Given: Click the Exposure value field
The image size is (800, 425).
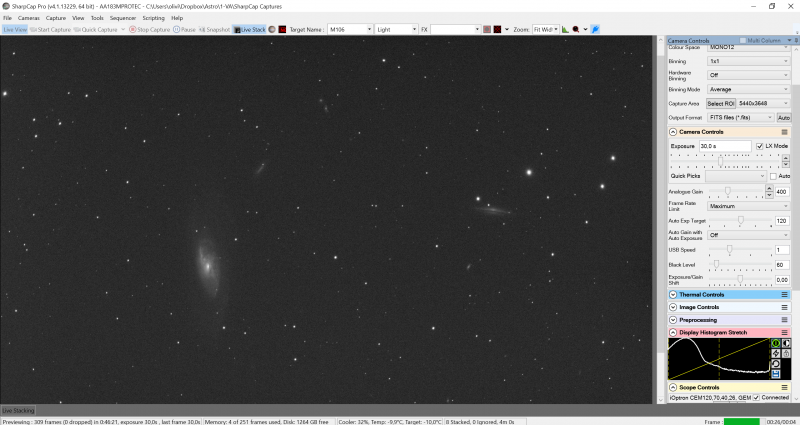Looking at the screenshot, I should click(725, 146).
